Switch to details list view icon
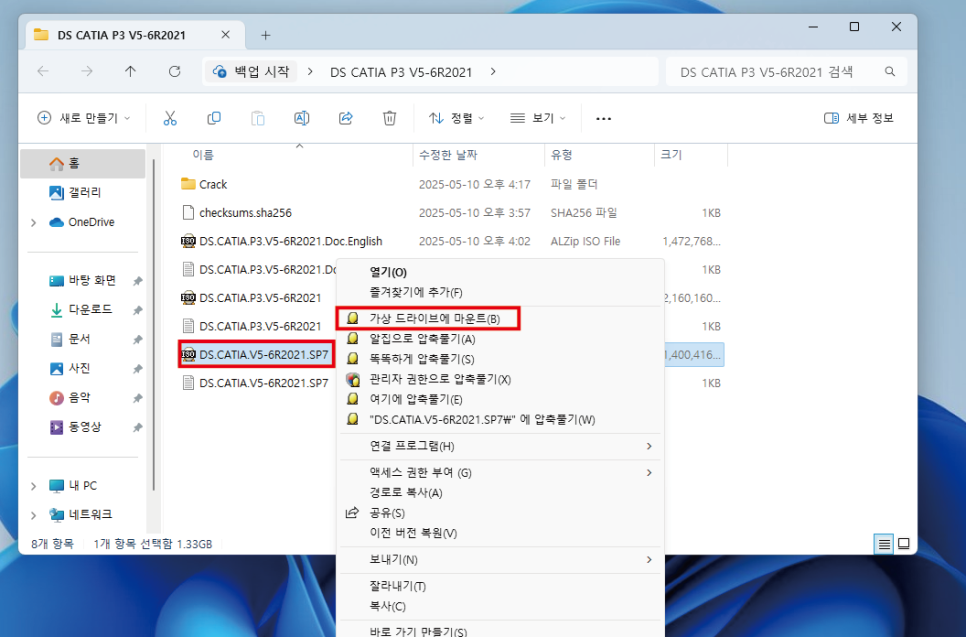The width and height of the screenshot is (966, 637). (x=884, y=544)
